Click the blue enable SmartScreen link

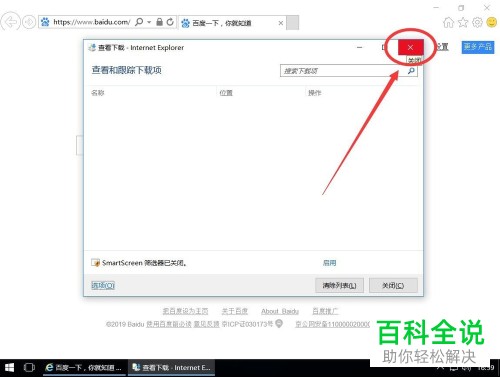coord(329,263)
